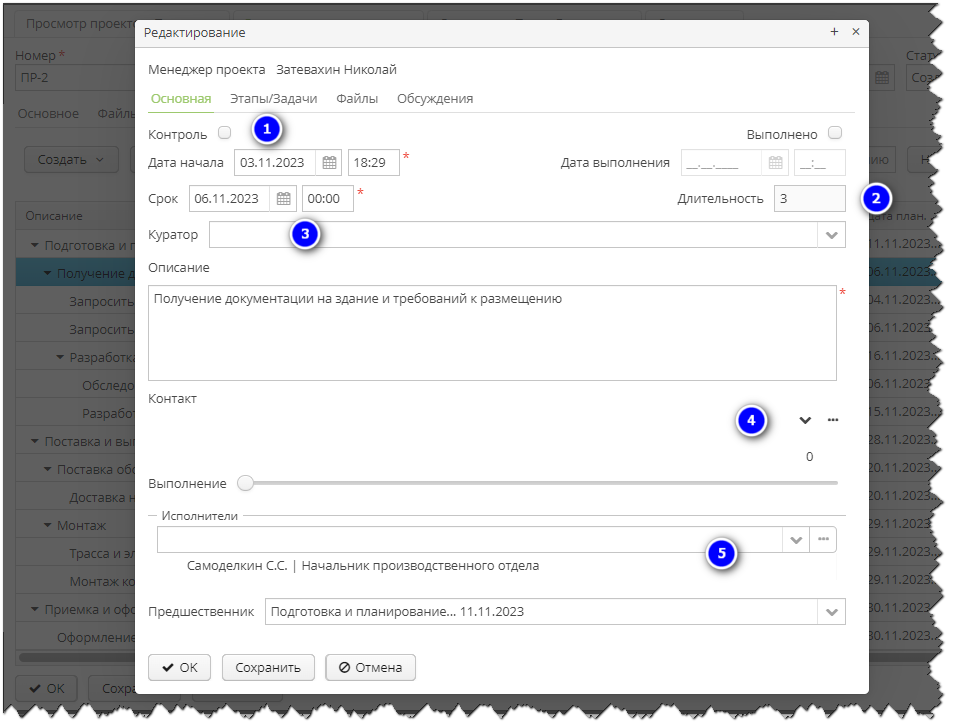This screenshot has height=728, width=953.
Task: Click the Выполнение slider handle
Action: 246,484
